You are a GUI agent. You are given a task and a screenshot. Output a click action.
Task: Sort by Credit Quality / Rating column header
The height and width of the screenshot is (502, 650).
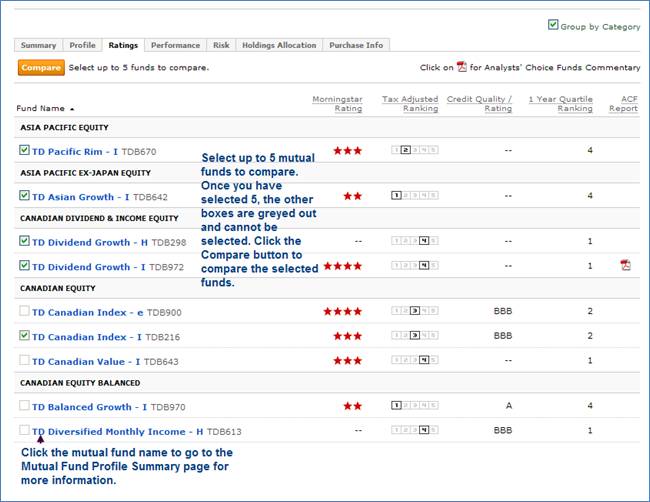click(479, 104)
